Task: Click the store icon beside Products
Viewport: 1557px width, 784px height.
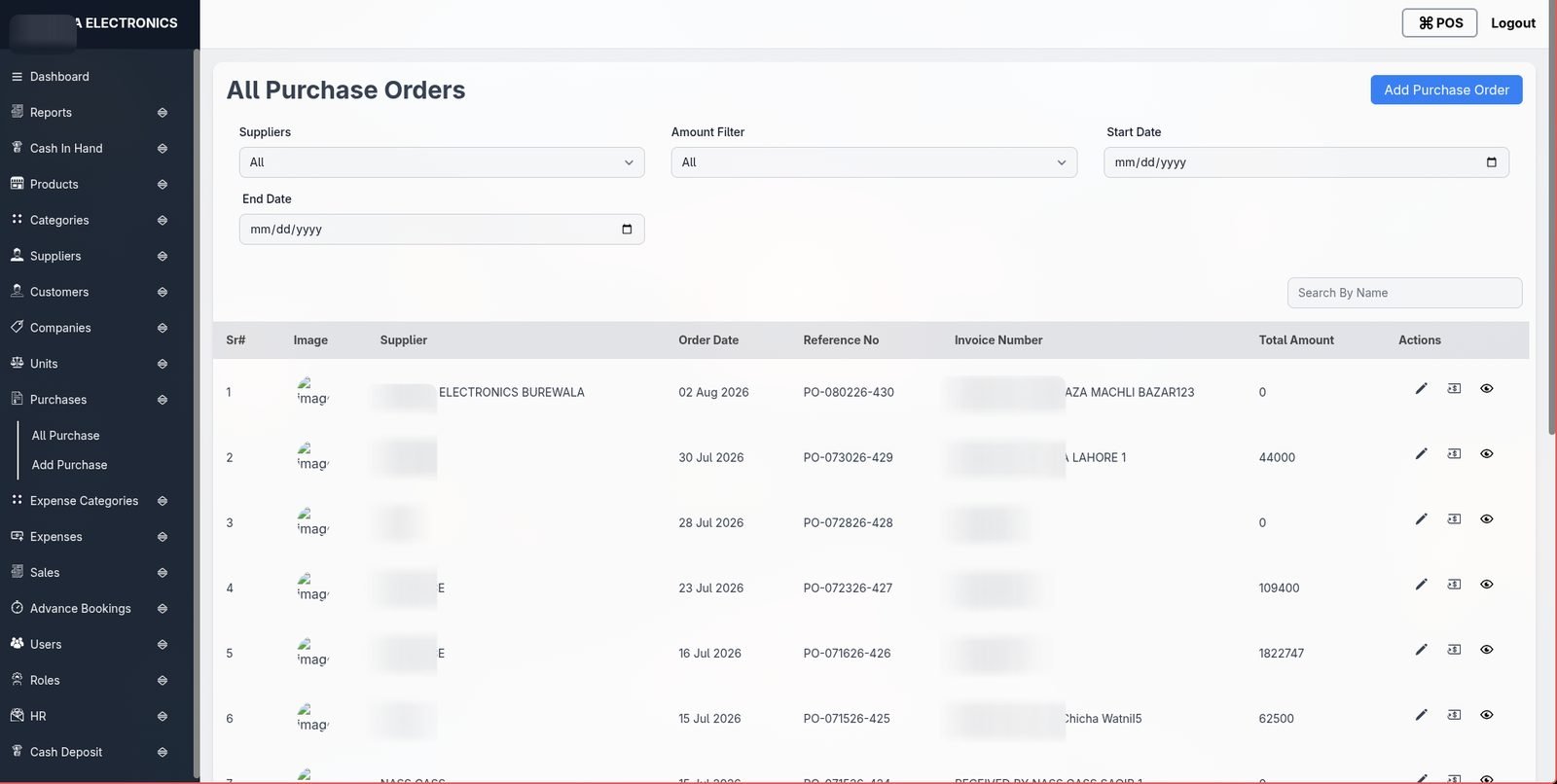Action: pos(17,183)
